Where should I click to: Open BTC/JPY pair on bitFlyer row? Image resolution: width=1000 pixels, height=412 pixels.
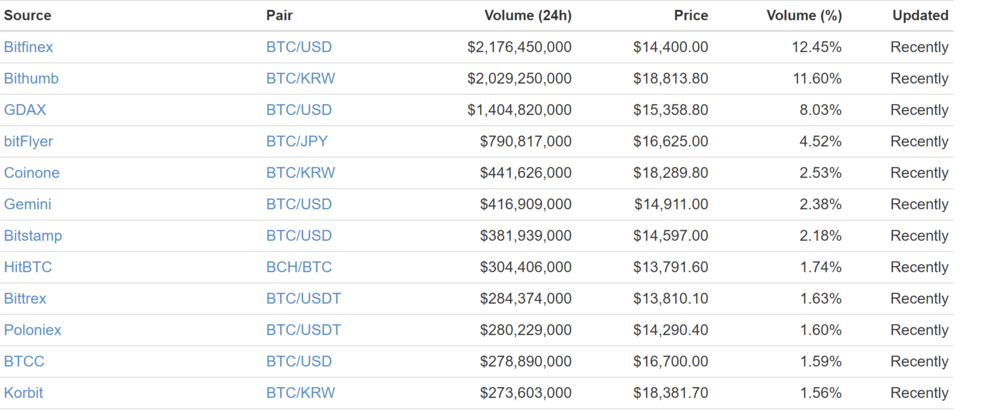(x=297, y=142)
